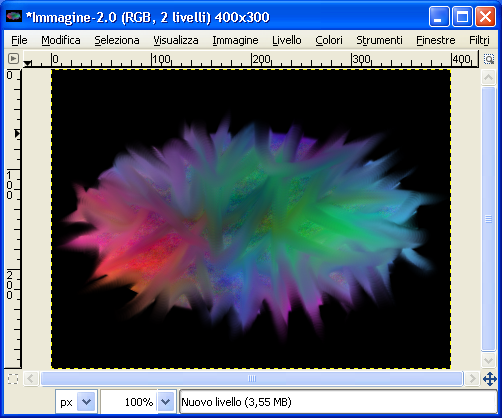The height and width of the screenshot is (418, 502).
Task: Toggle zoom-on-resize magnifier icon at top right
Action: (x=489, y=59)
